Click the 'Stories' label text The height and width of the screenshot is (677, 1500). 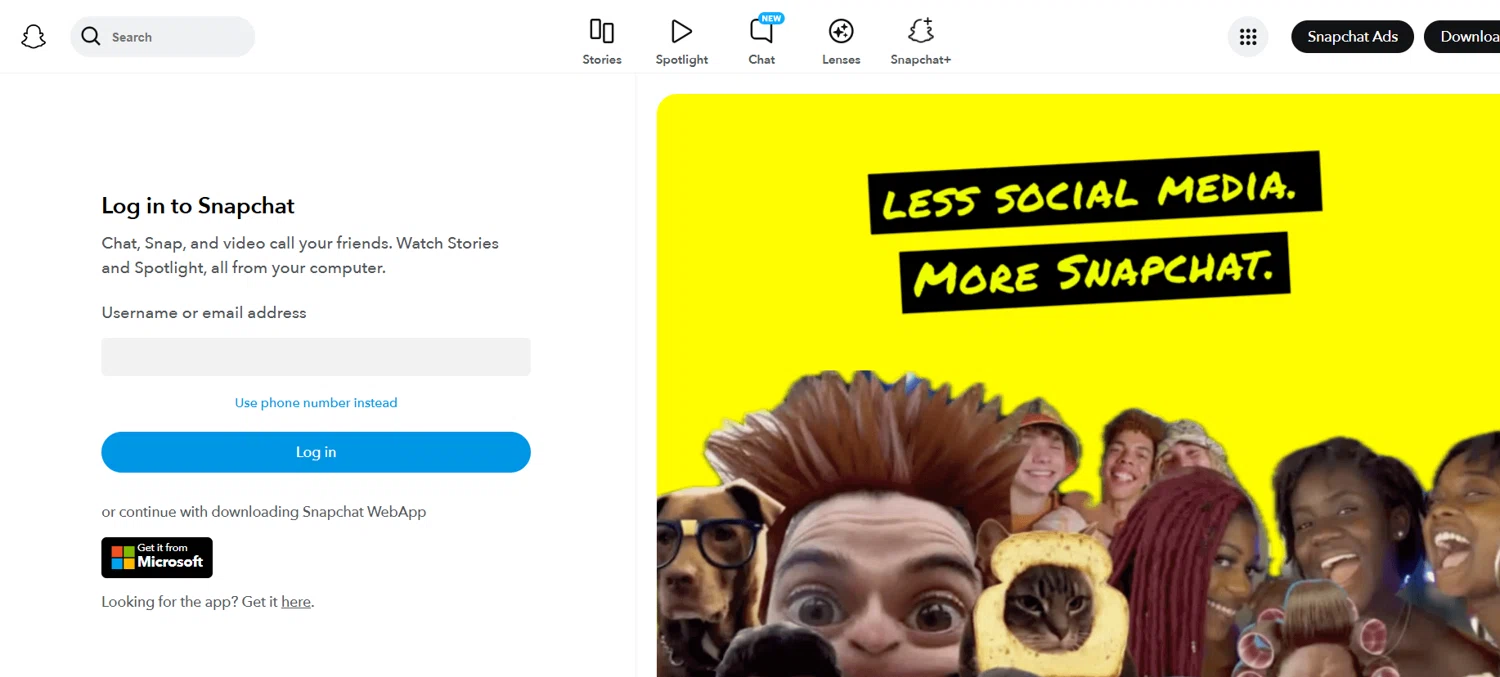tap(602, 60)
